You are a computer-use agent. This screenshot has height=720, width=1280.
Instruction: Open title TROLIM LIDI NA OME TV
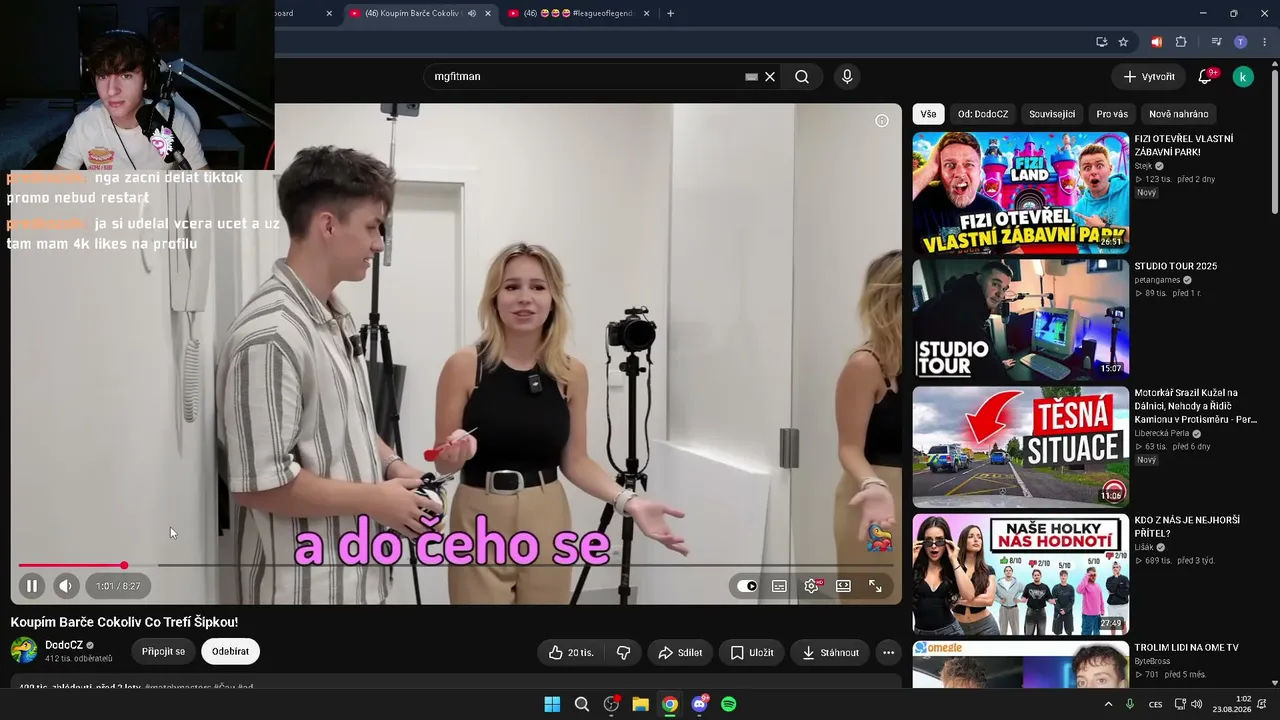click(x=1186, y=648)
